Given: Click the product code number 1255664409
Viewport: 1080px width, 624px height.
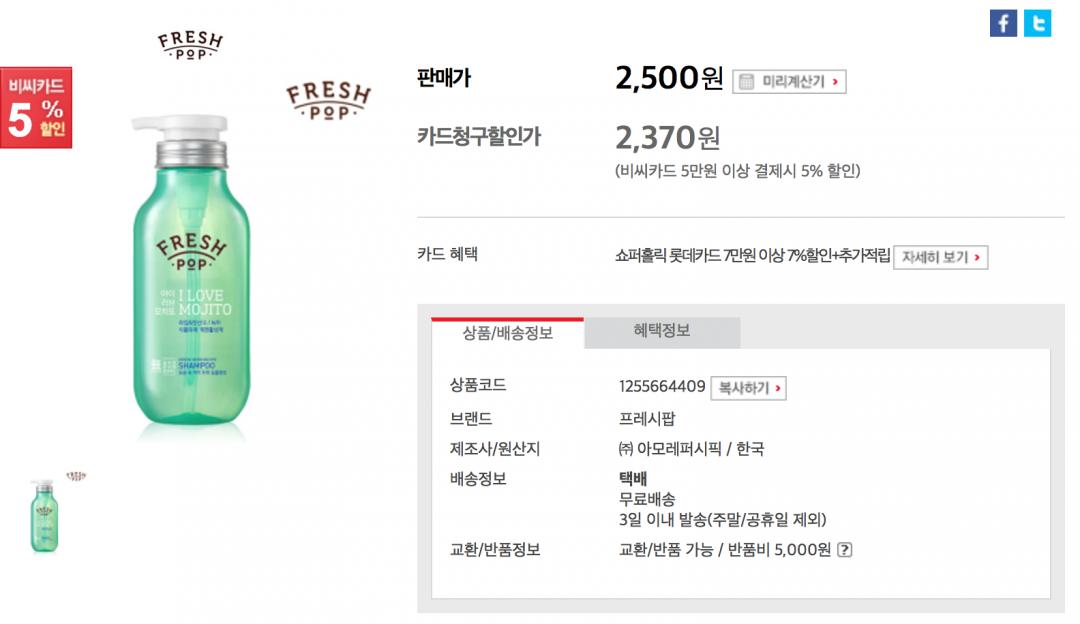Looking at the screenshot, I should [x=662, y=386].
